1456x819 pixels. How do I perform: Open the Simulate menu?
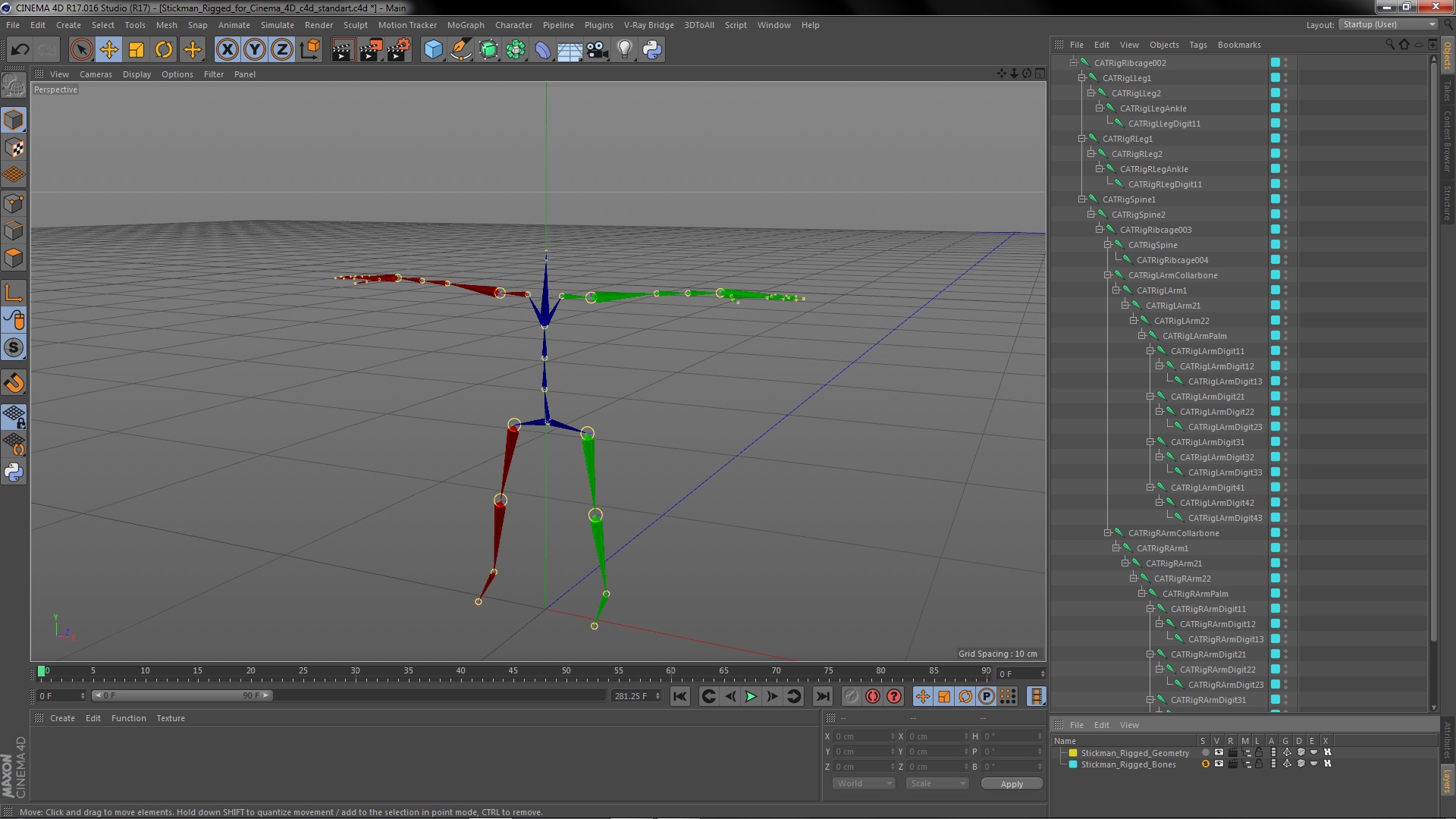coord(278,25)
